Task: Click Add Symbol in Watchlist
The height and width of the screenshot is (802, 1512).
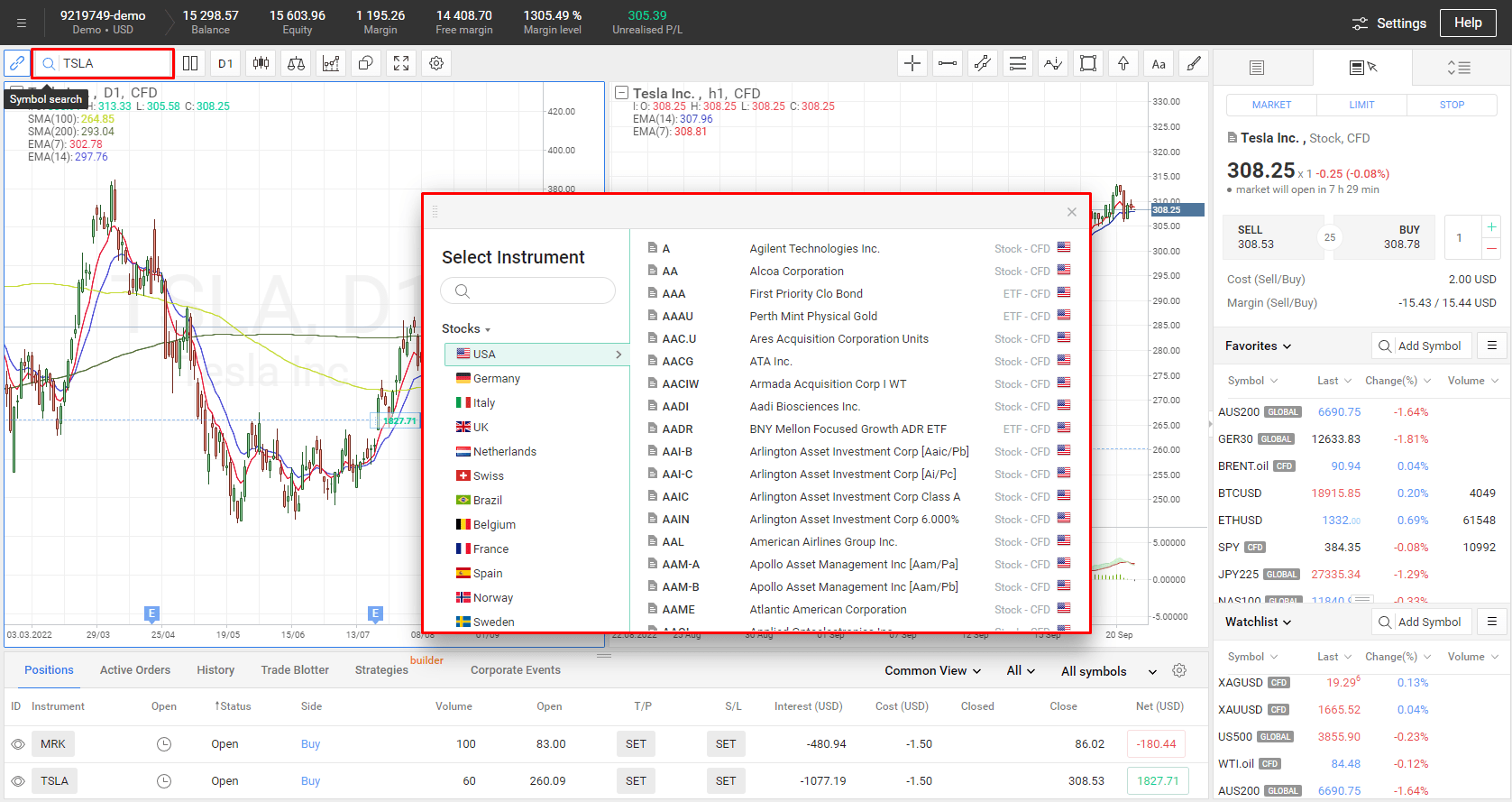Action: tap(1422, 622)
